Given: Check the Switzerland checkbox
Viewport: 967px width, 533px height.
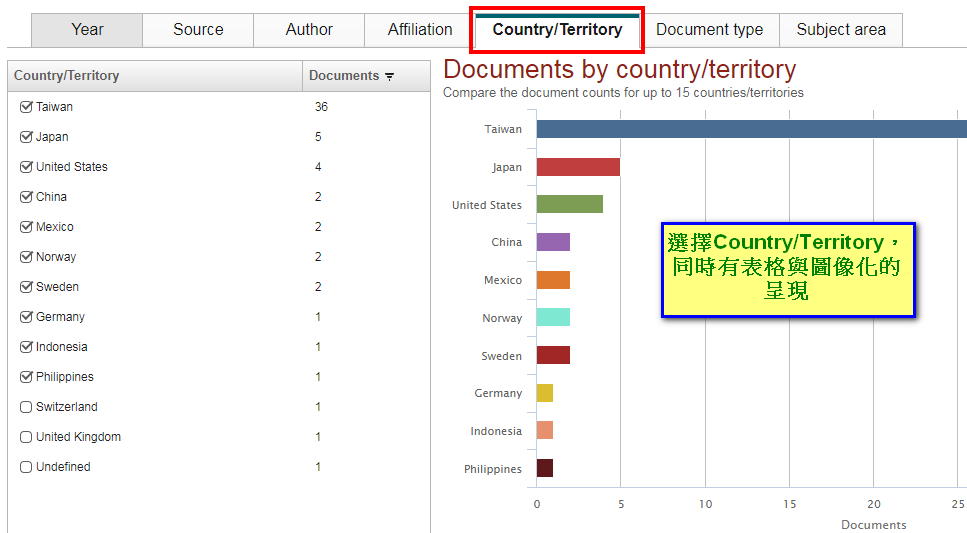Looking at the screenshot, I should [26, 407].
